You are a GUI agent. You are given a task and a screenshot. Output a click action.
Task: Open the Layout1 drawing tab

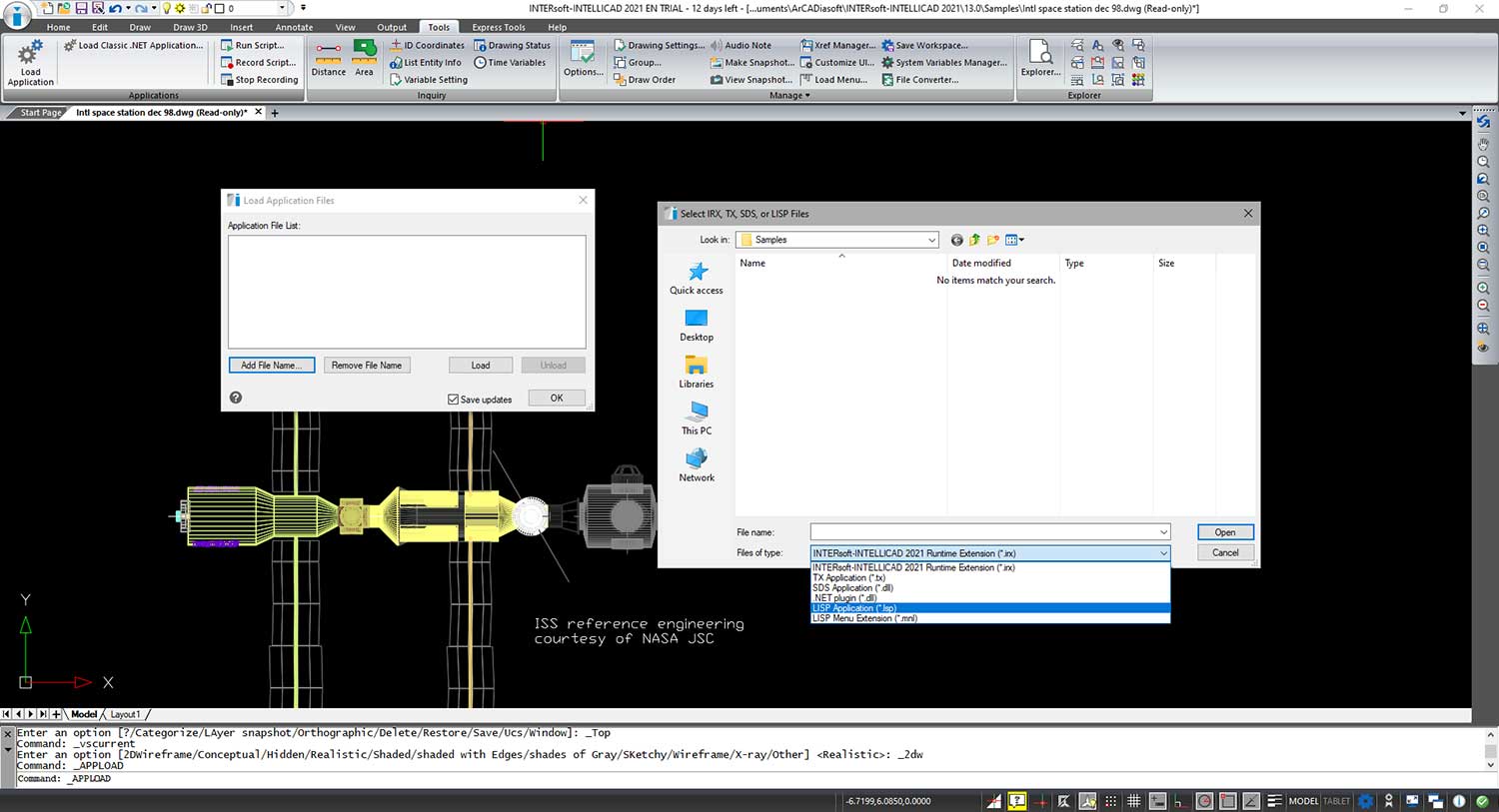tap(125, 714)
